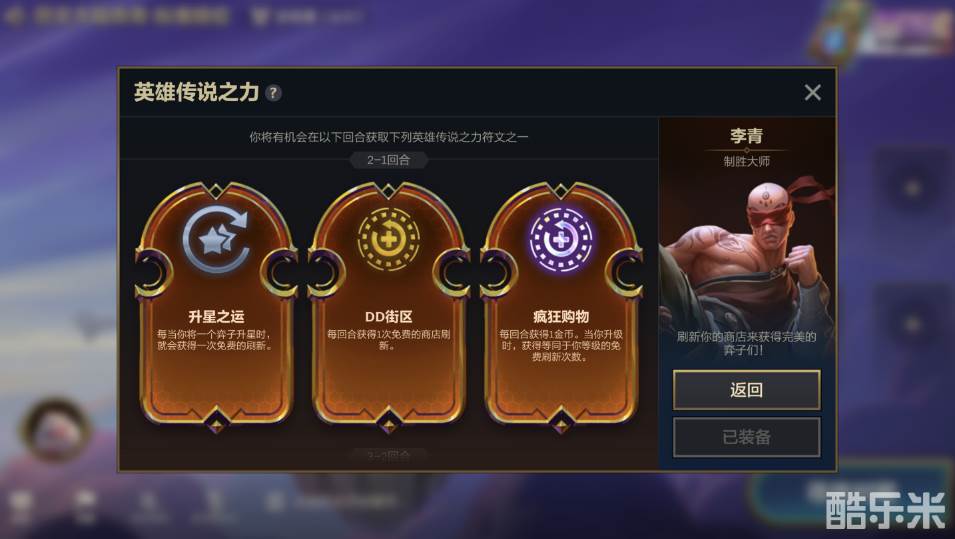Viewport: 955px width, 539px height.
Task: Click the 李青 name heading
Action: point(747,135)
